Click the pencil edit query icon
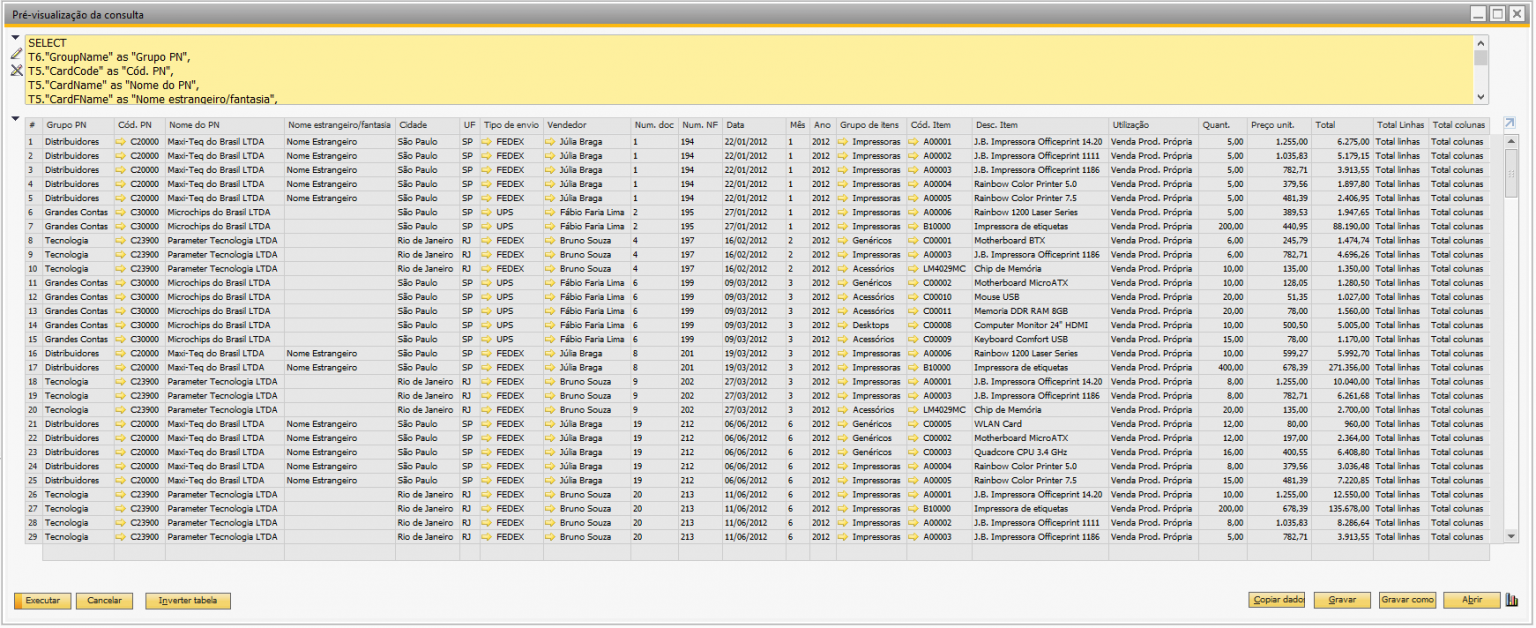Image resolution: width=1536 pixels, height=628 pixels. coord(16,54)
